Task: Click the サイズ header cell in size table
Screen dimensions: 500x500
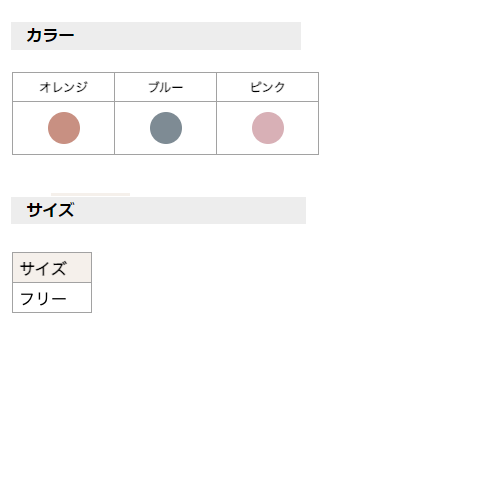Action: pos(52,268)
